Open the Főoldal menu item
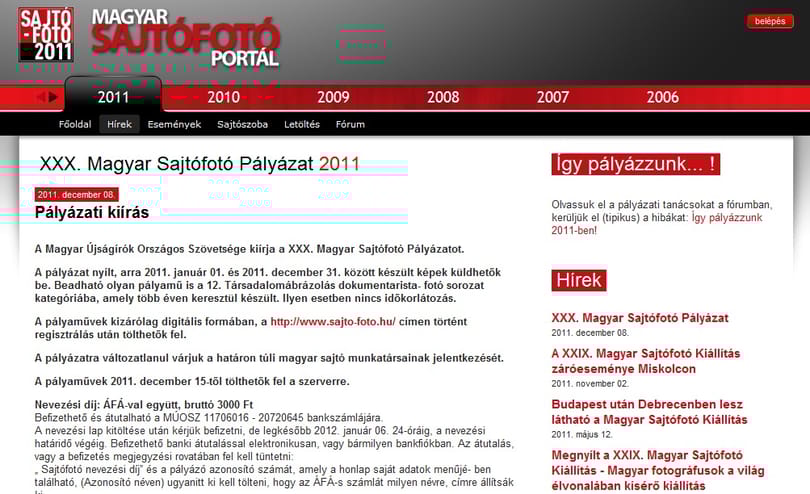The height and width of the screenshot is (494, 810). [75, 125]
